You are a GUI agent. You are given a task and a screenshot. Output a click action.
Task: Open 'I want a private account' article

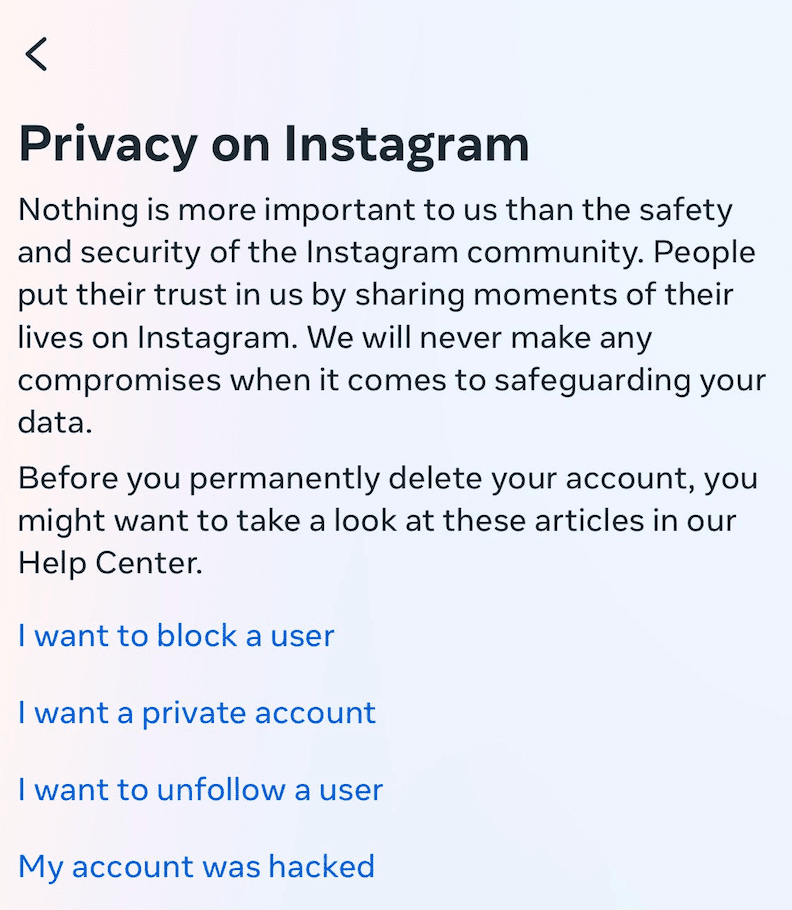197,713
